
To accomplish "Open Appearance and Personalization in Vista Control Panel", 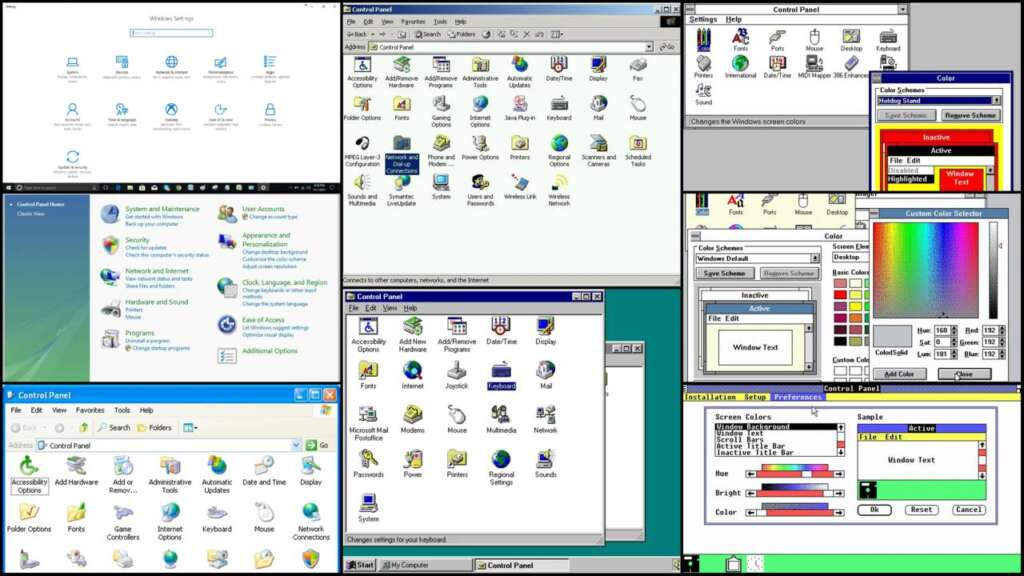I will tap(266, 240).
